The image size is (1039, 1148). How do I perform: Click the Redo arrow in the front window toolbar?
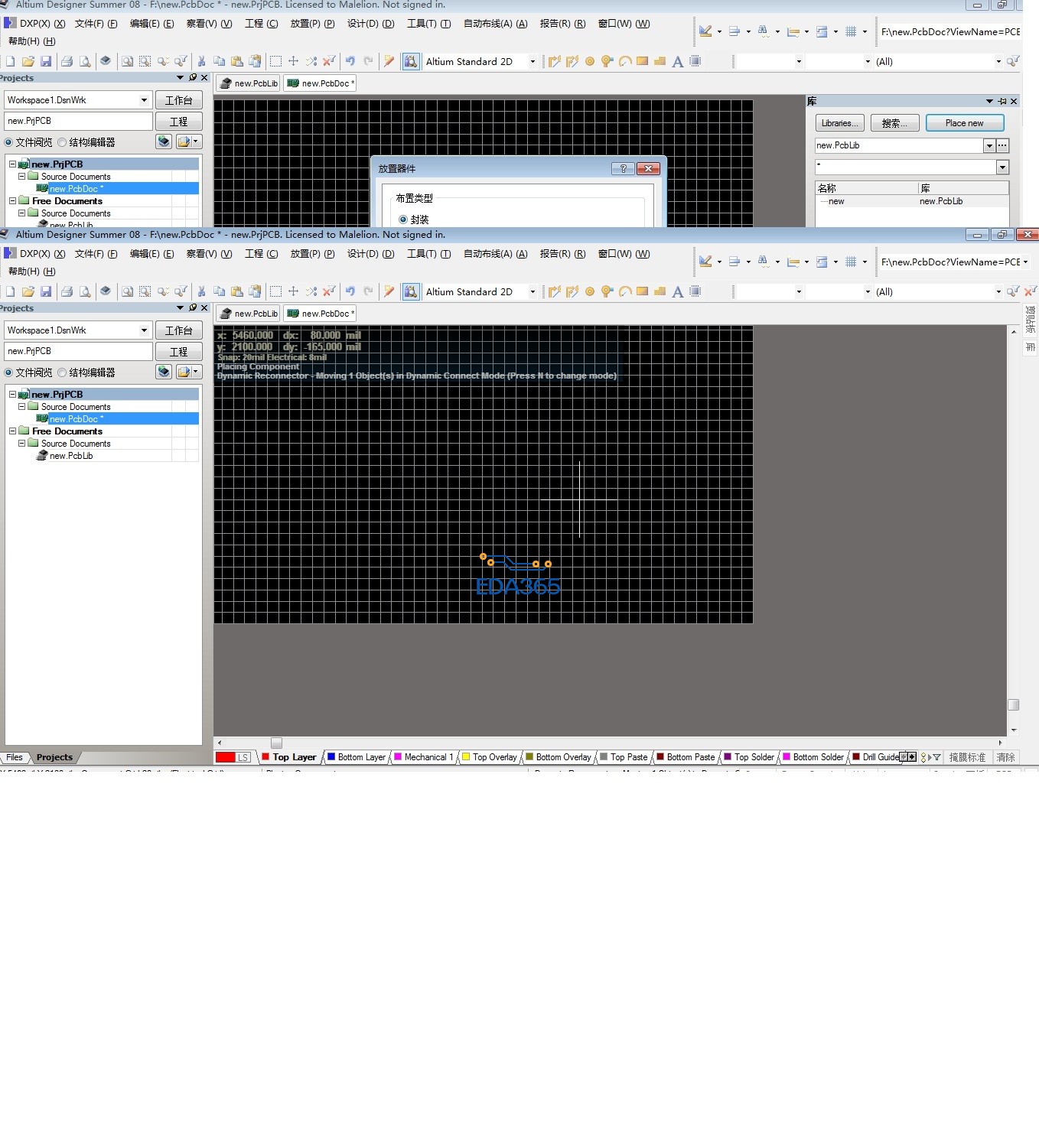click(368, 291)
